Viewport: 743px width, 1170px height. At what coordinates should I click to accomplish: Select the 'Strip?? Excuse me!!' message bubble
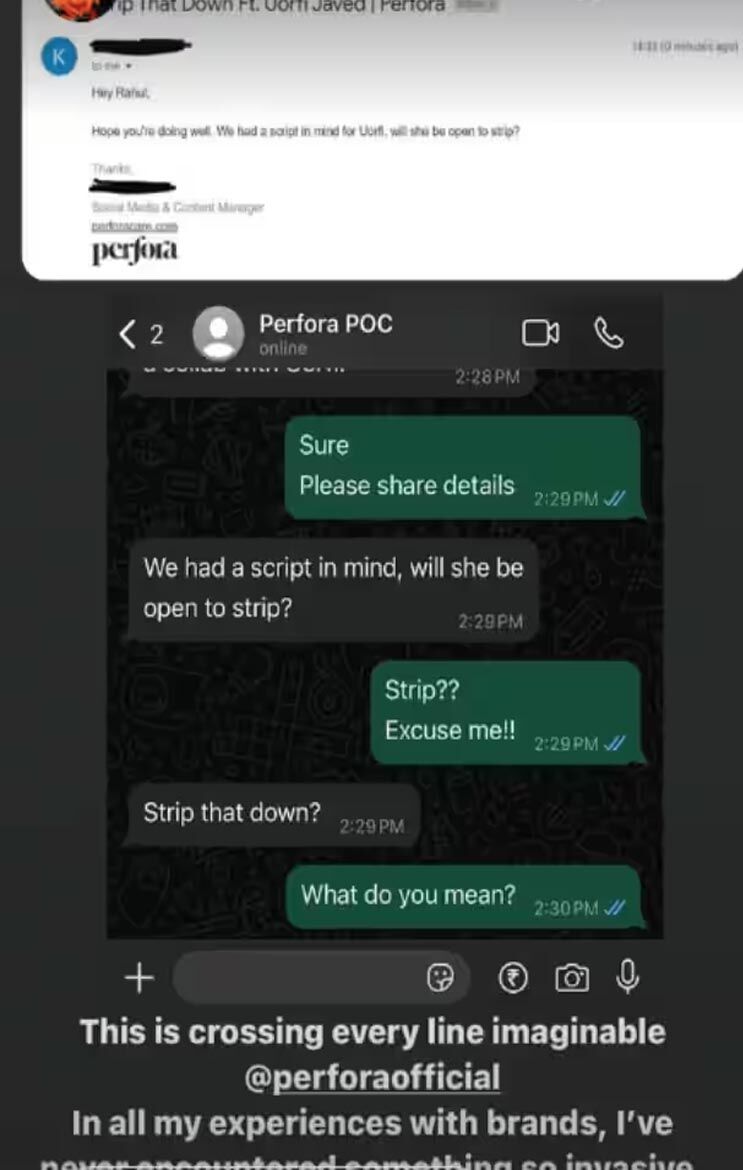[x=507, y=712]
